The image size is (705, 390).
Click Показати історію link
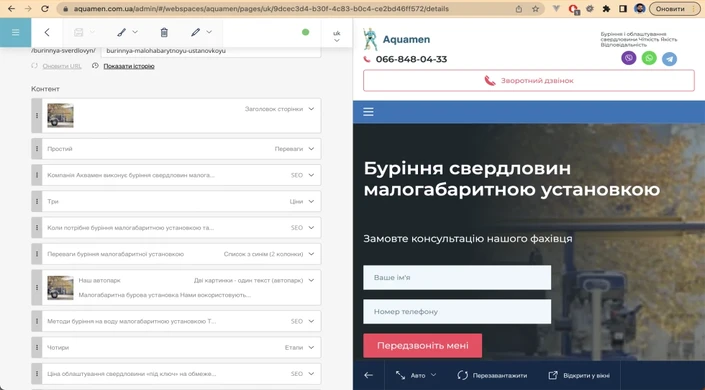click(129, 66)
